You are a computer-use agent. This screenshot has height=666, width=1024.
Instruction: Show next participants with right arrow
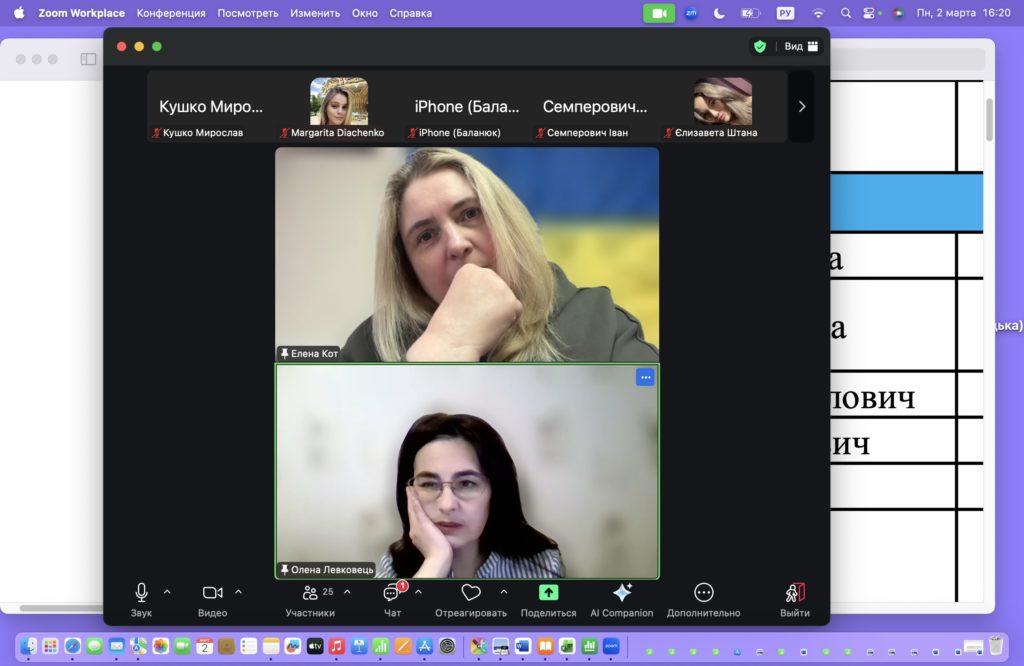pos(801,107)
